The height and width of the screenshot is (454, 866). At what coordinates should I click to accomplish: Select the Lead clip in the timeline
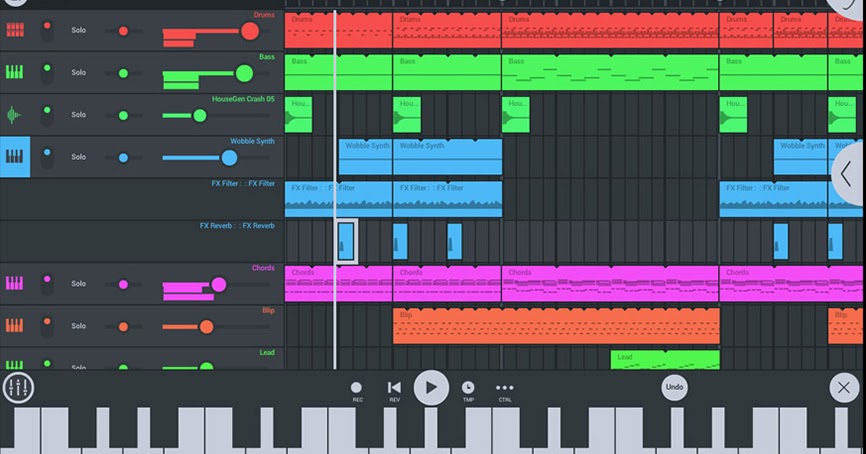[665, 360]
